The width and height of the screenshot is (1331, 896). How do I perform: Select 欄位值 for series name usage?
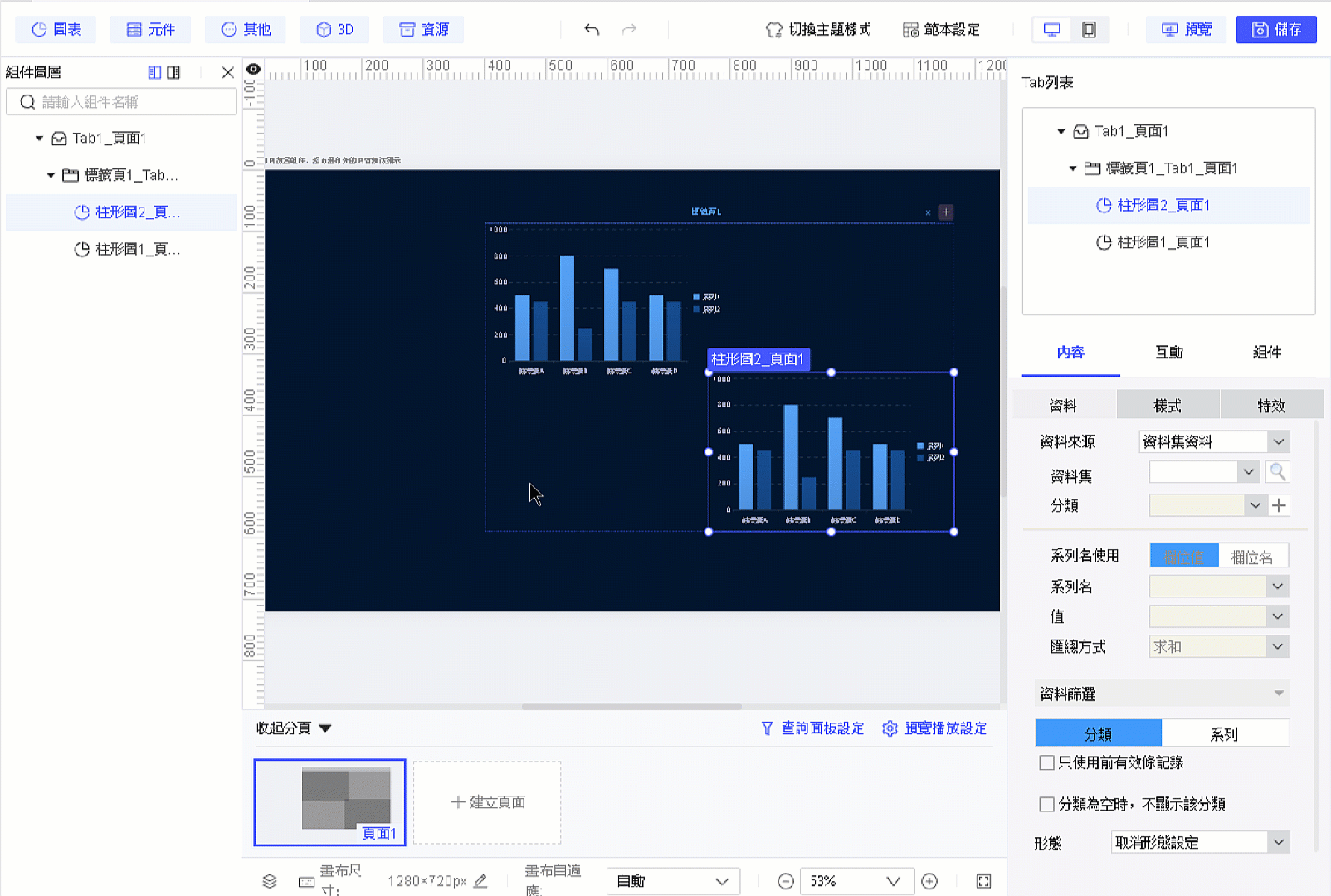[x=1184, y=557]
